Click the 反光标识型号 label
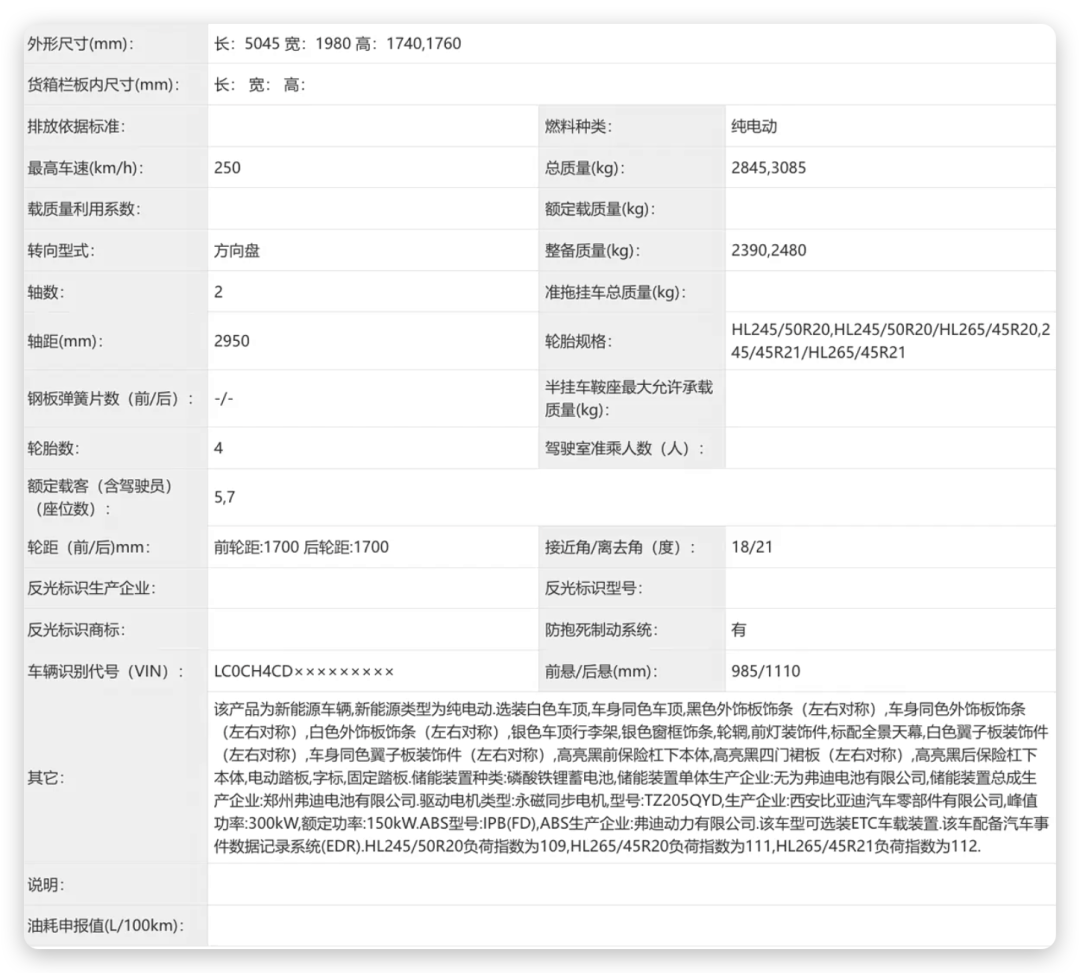This screenshot has width=1080, height=973. (594, 588)
